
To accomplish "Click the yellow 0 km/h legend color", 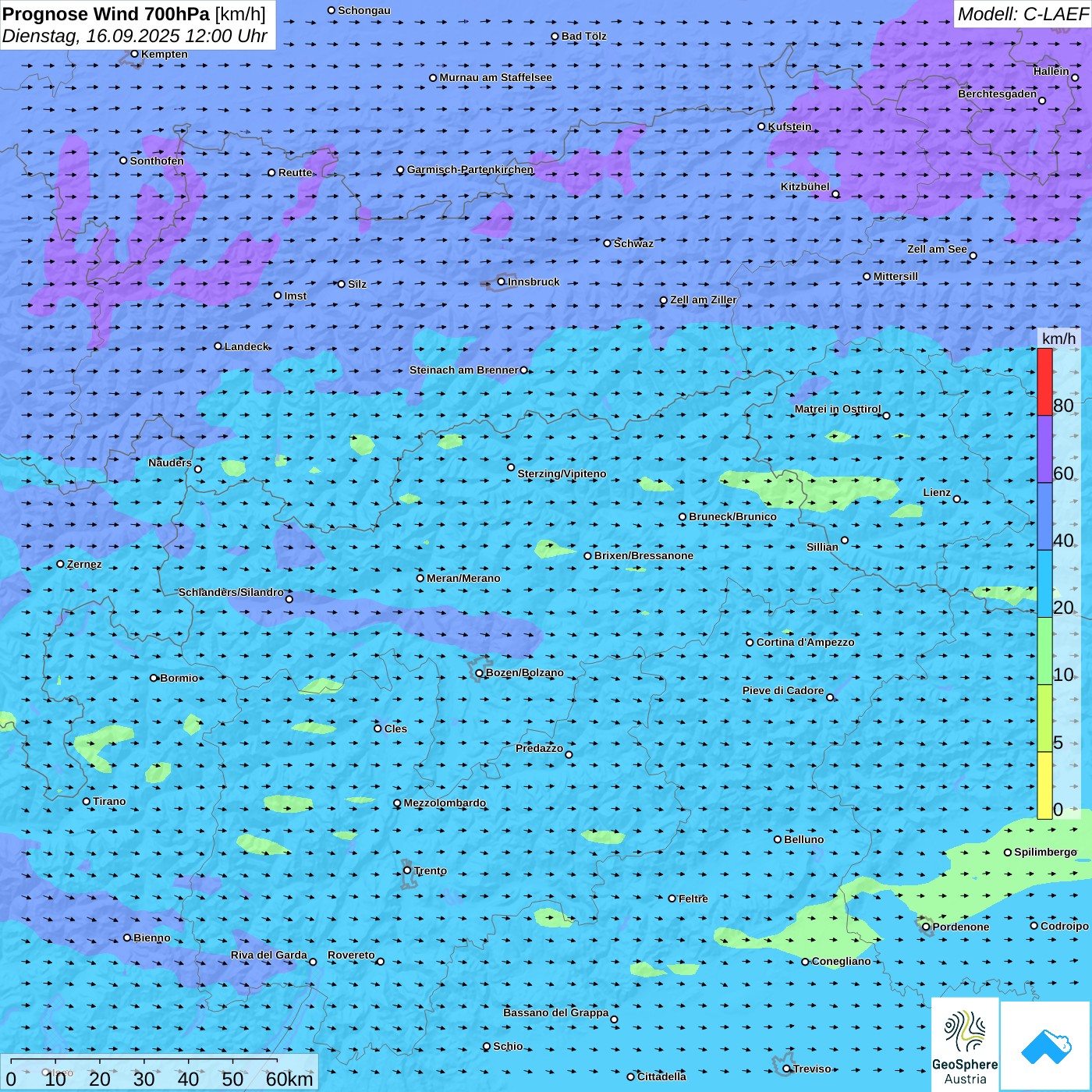I will point(1044,785).
